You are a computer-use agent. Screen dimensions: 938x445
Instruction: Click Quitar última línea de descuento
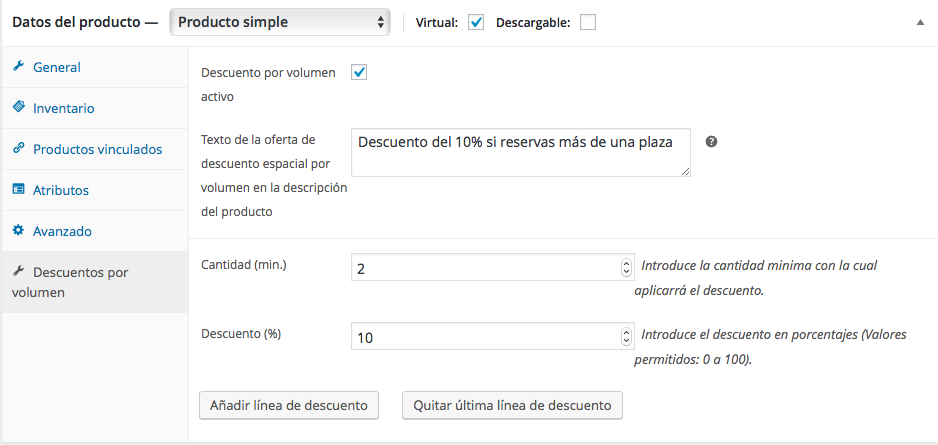[513, 406]
